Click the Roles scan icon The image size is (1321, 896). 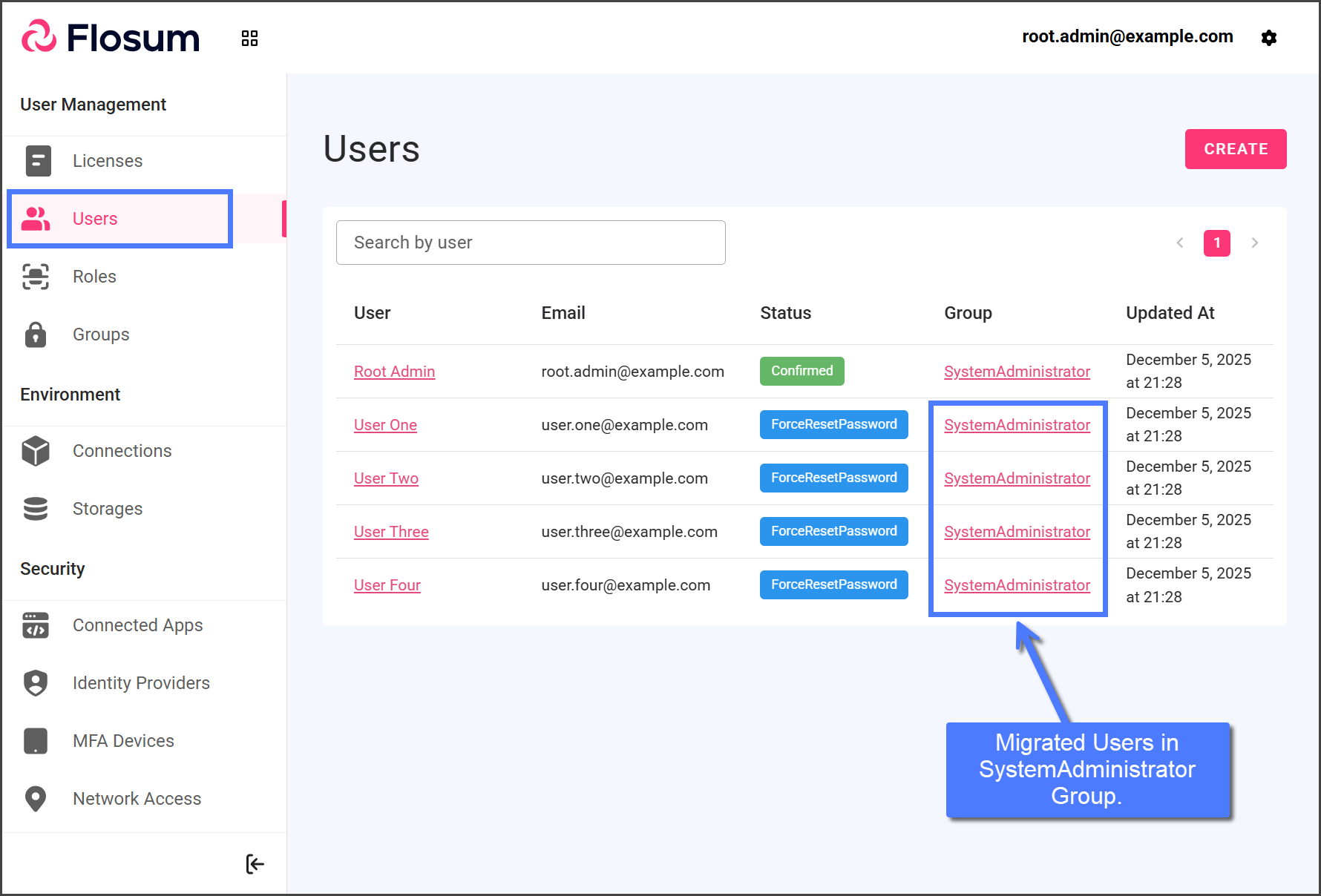click(x=36, y=277)
